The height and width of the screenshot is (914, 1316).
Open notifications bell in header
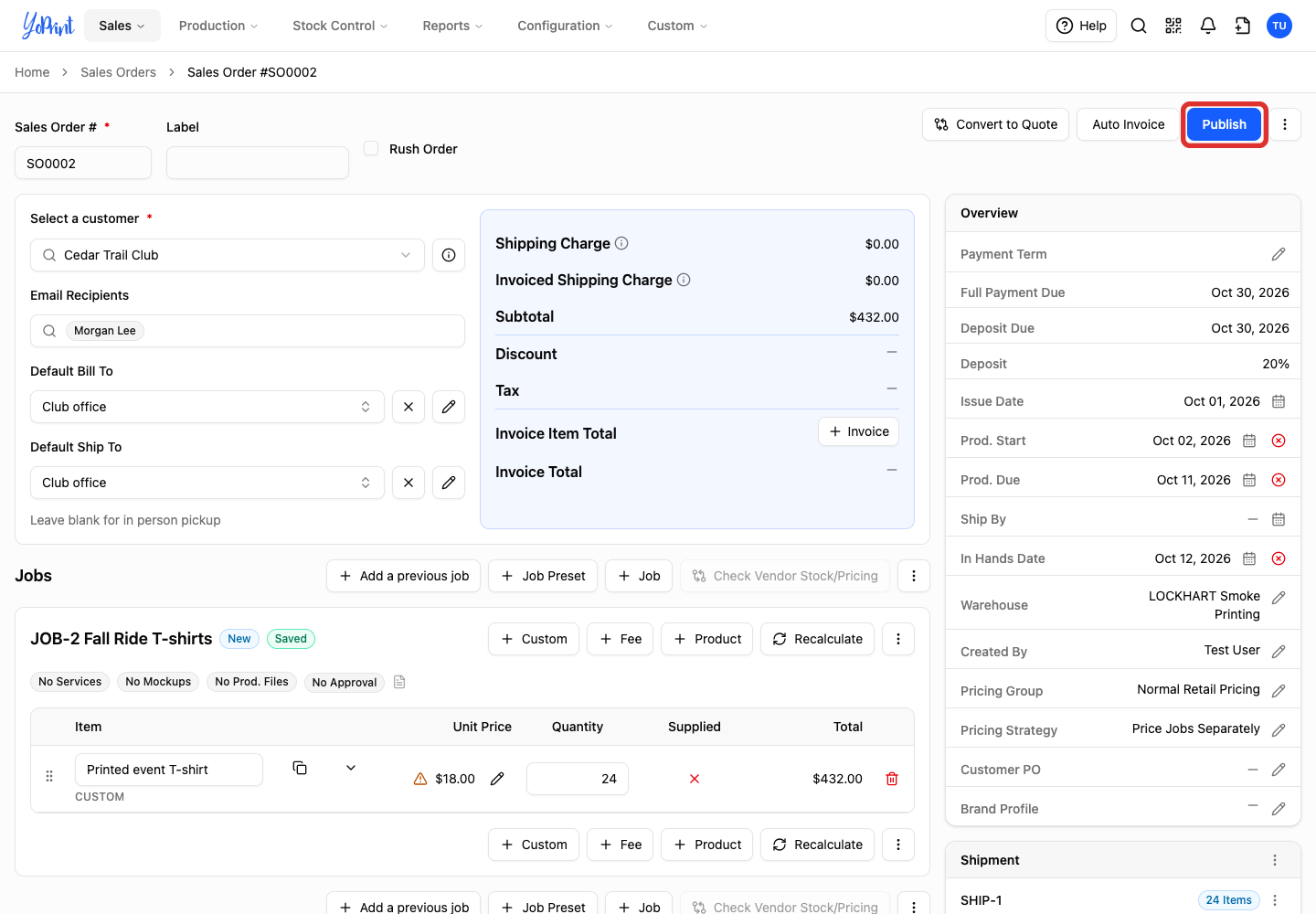tap(1208, 26)
